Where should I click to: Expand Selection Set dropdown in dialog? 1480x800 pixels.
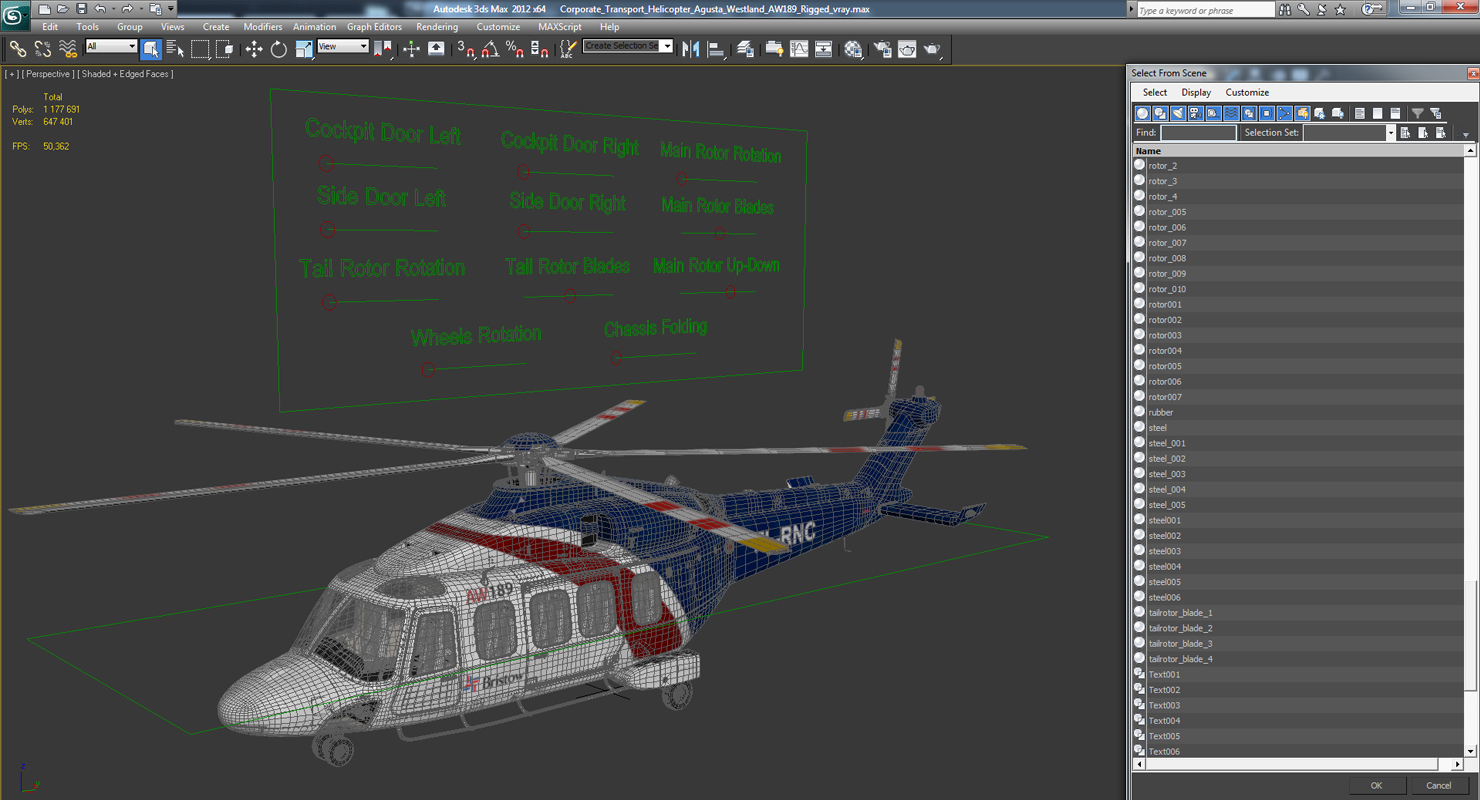pyautogui.click(x=1390, y=133)
